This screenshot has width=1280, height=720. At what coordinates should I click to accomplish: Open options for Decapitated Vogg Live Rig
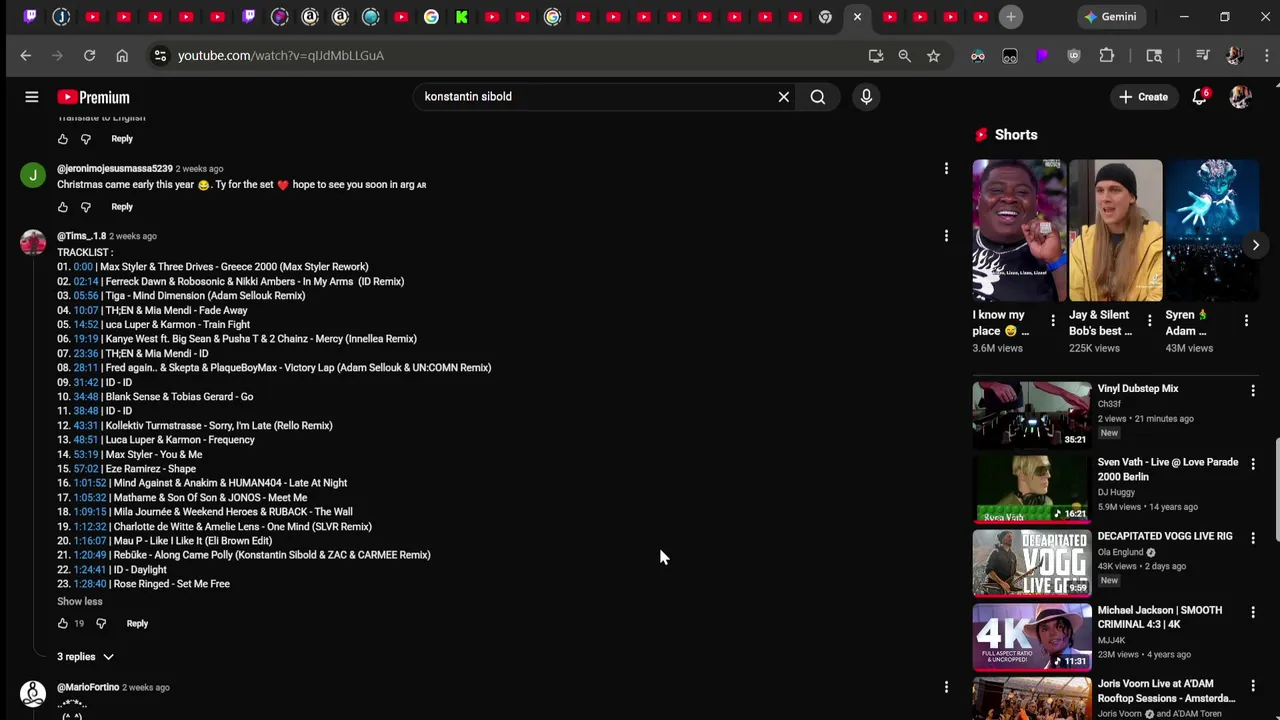[x=1253, y=539]
